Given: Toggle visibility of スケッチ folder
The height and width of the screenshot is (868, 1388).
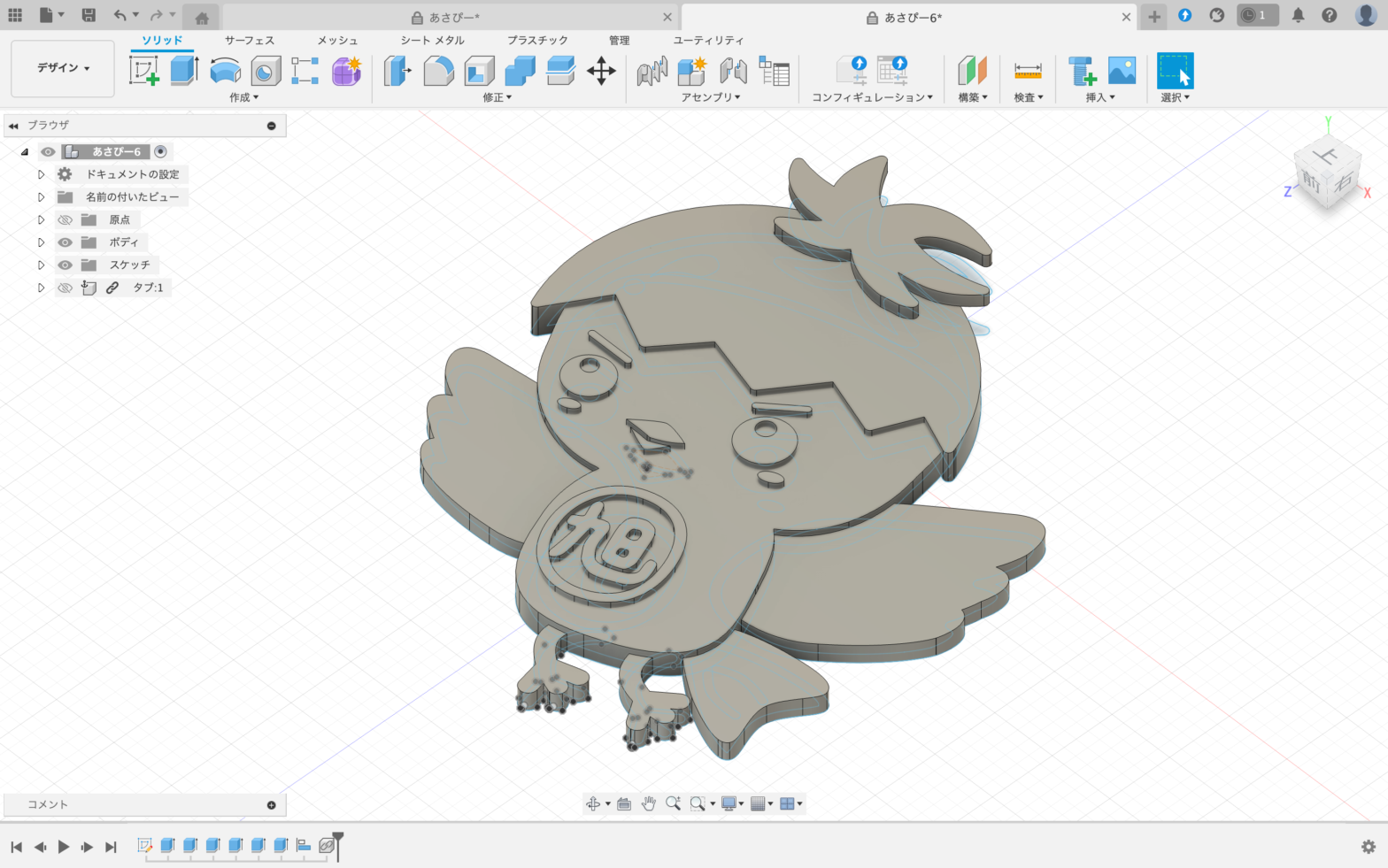Looking at the screenshot, I should point(66,265).
